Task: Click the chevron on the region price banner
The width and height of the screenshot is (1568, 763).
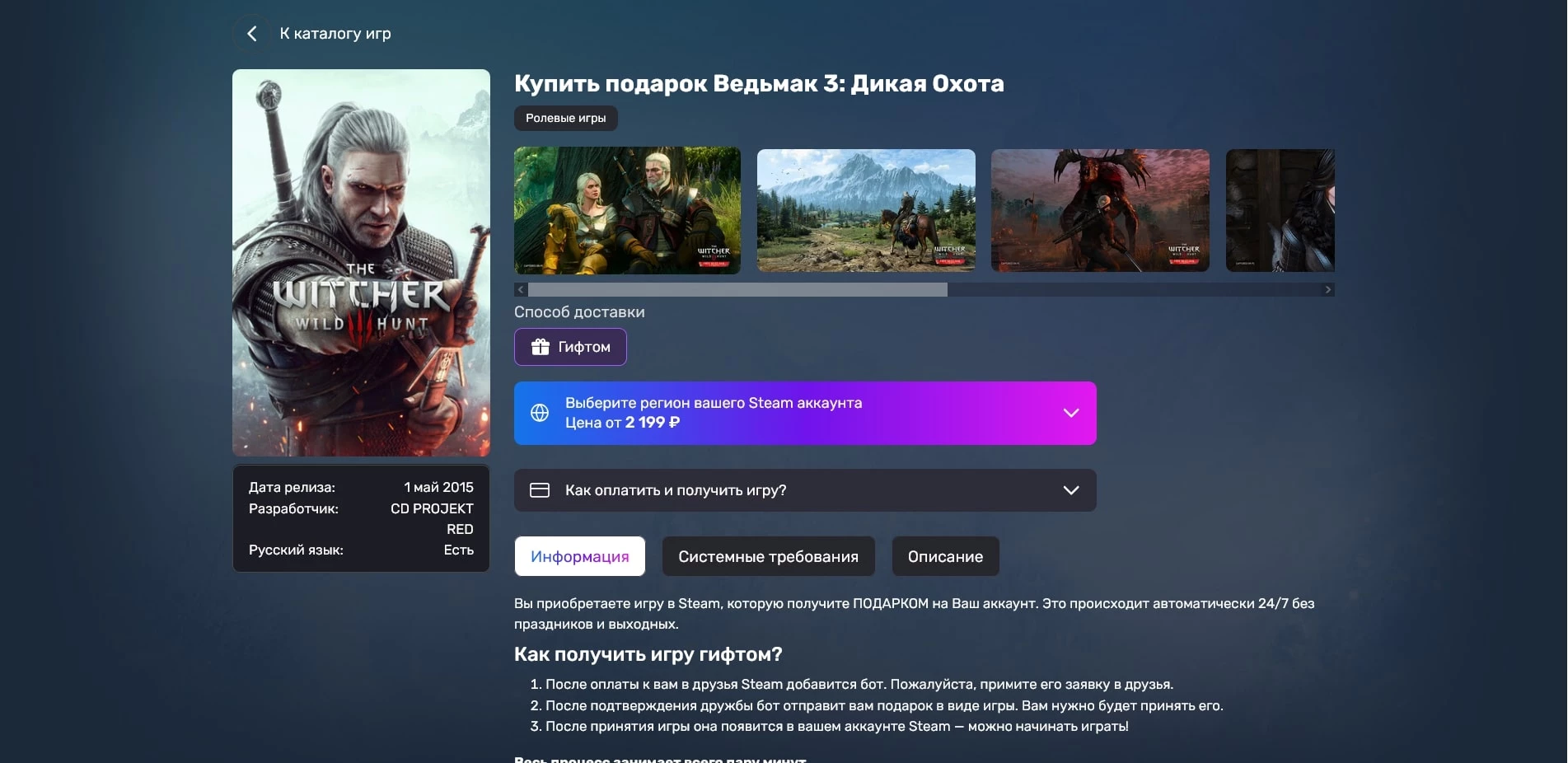Action: [1070, 413]
